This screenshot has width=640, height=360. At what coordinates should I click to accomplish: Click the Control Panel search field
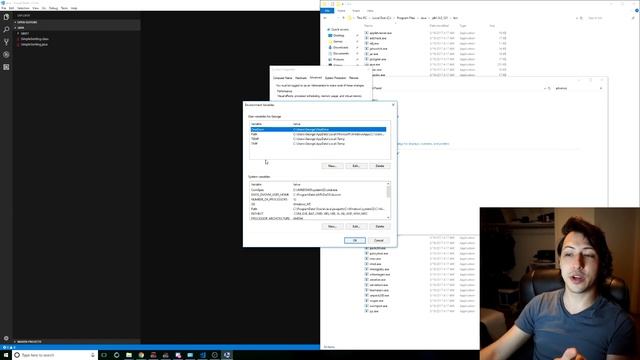pyautogui.click(x=579, y=88)
